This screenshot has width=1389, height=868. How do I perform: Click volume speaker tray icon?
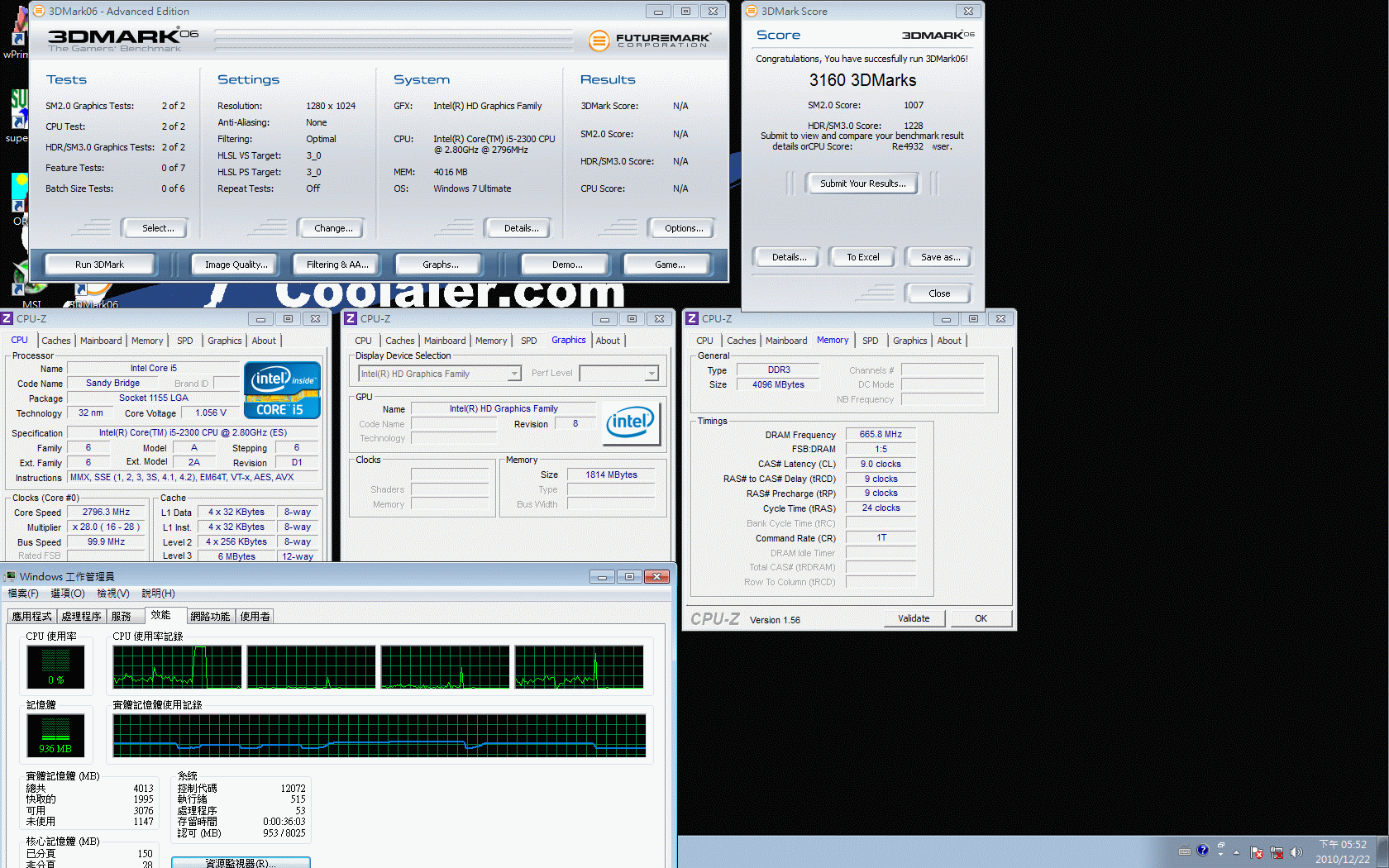click(x=1296, y=852)
